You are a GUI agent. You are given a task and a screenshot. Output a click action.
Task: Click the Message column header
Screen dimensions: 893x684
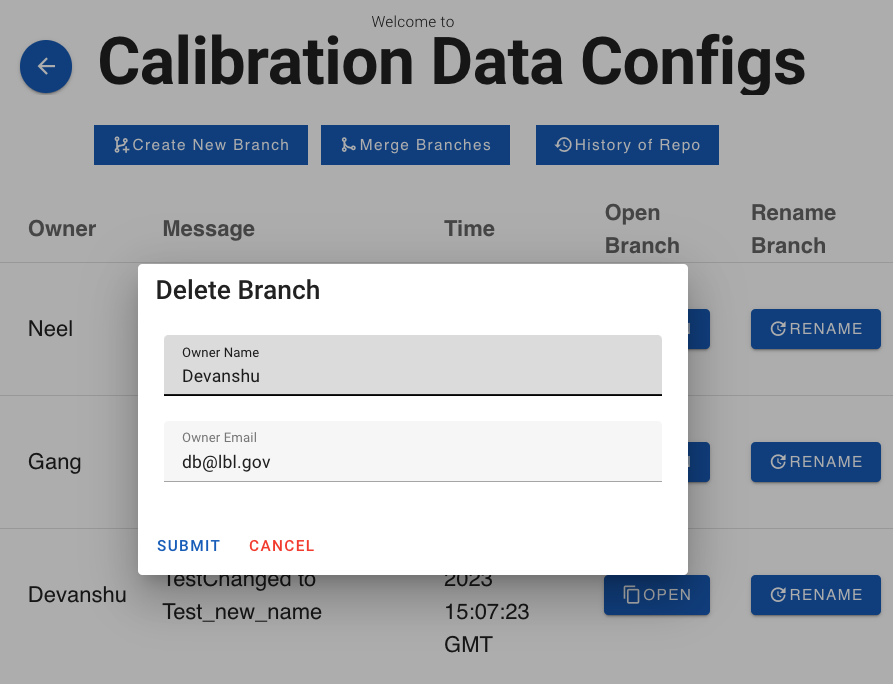[208, 228]
